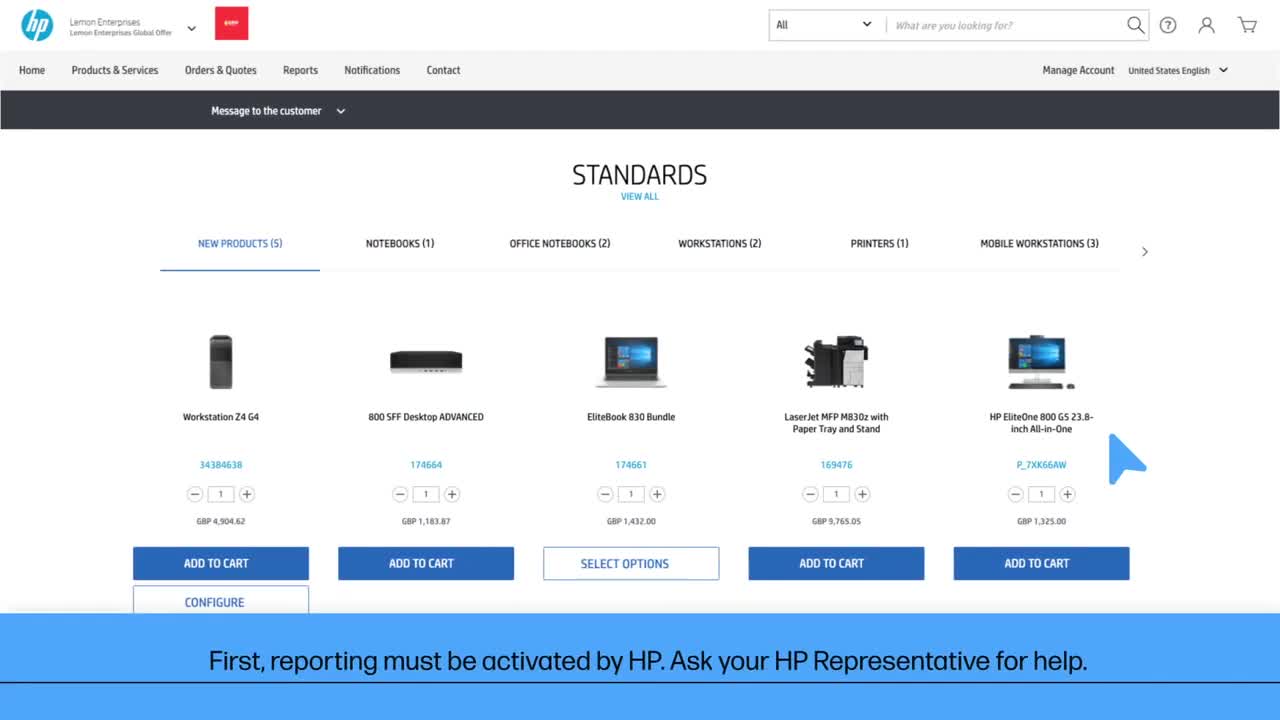Add 800 SFF Desktop ADVANCED to cart
This screenshot has width=1280, height=720.
(426, 563)
